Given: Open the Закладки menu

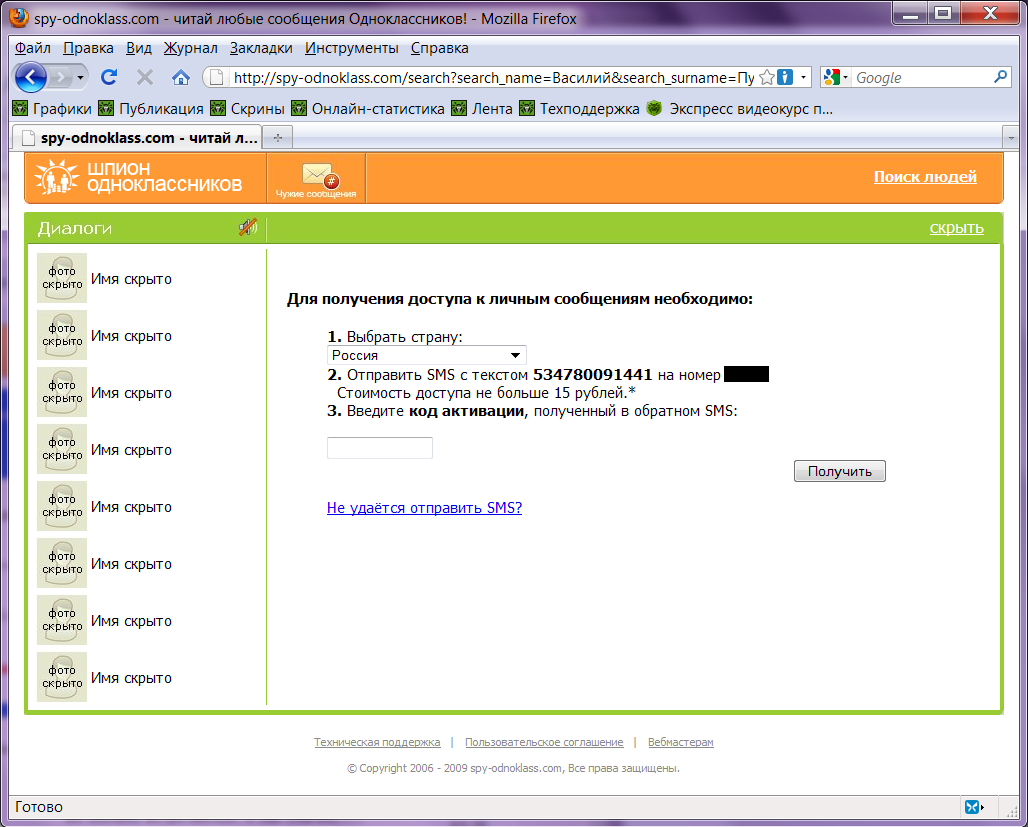Looking at the screenshot, I should click(261, 48).
